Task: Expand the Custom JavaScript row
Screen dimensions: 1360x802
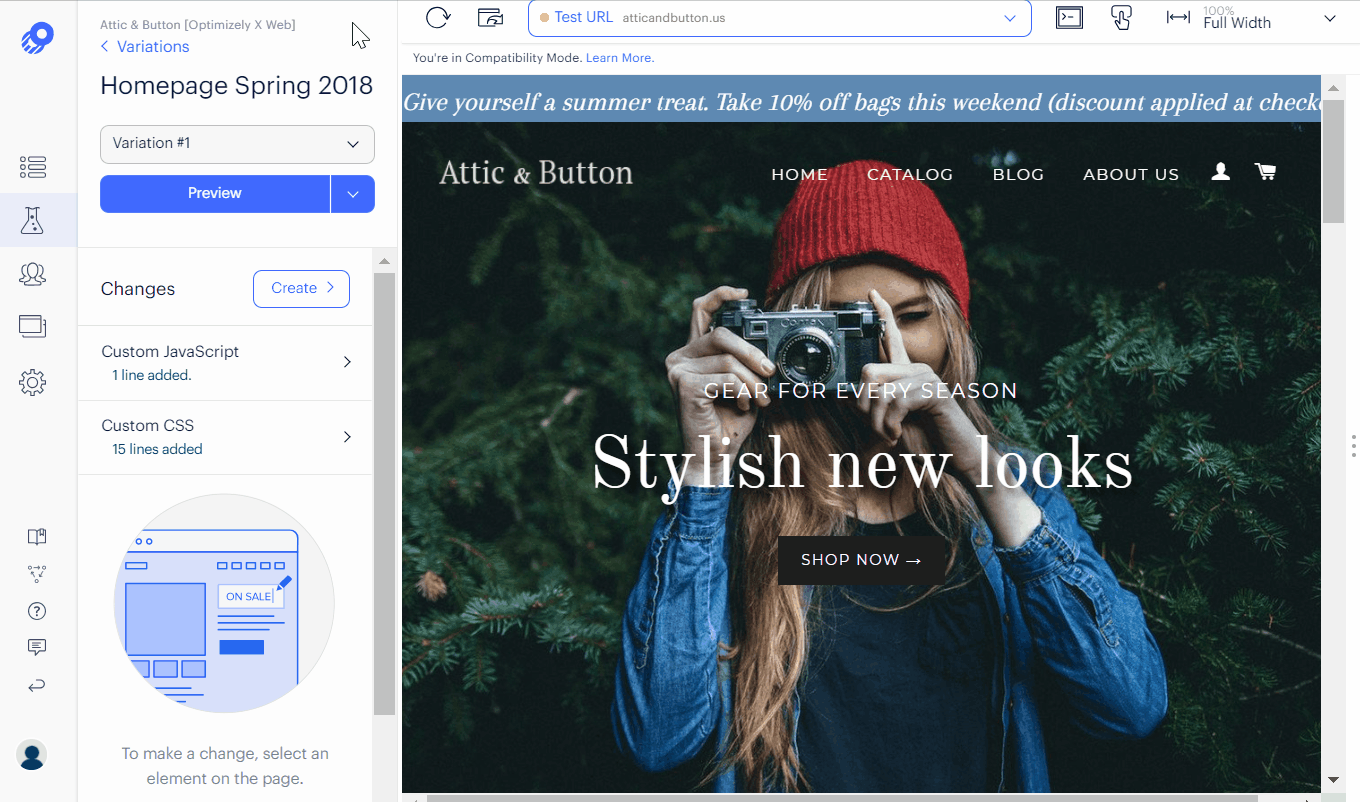Action: tap(225, 362)
